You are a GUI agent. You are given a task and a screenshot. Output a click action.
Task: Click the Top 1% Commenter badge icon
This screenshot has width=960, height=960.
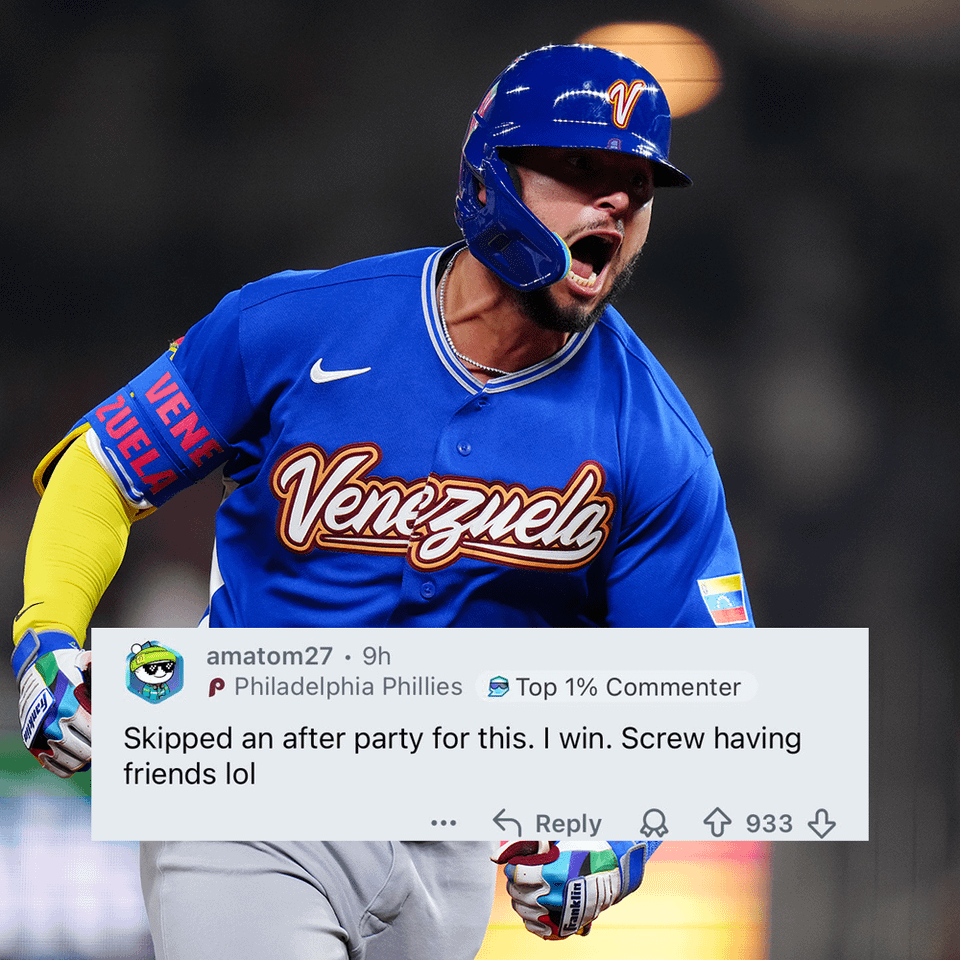(x=498, y=687)
